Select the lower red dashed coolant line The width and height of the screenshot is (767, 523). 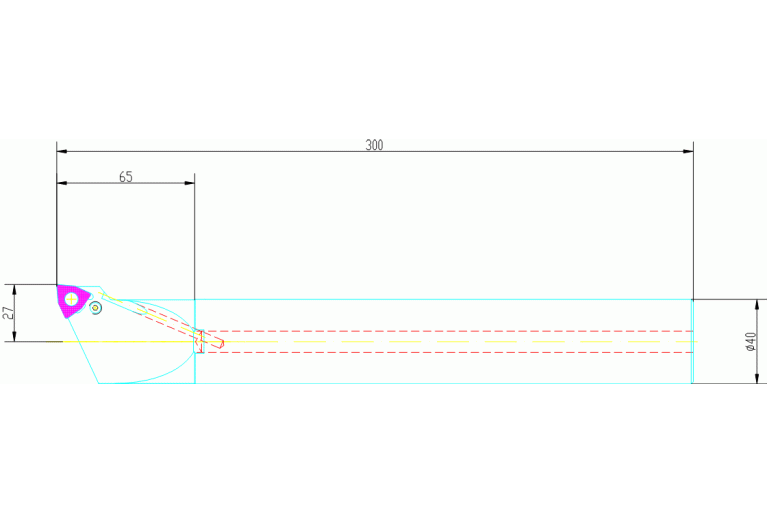click(x=450, y=352)
